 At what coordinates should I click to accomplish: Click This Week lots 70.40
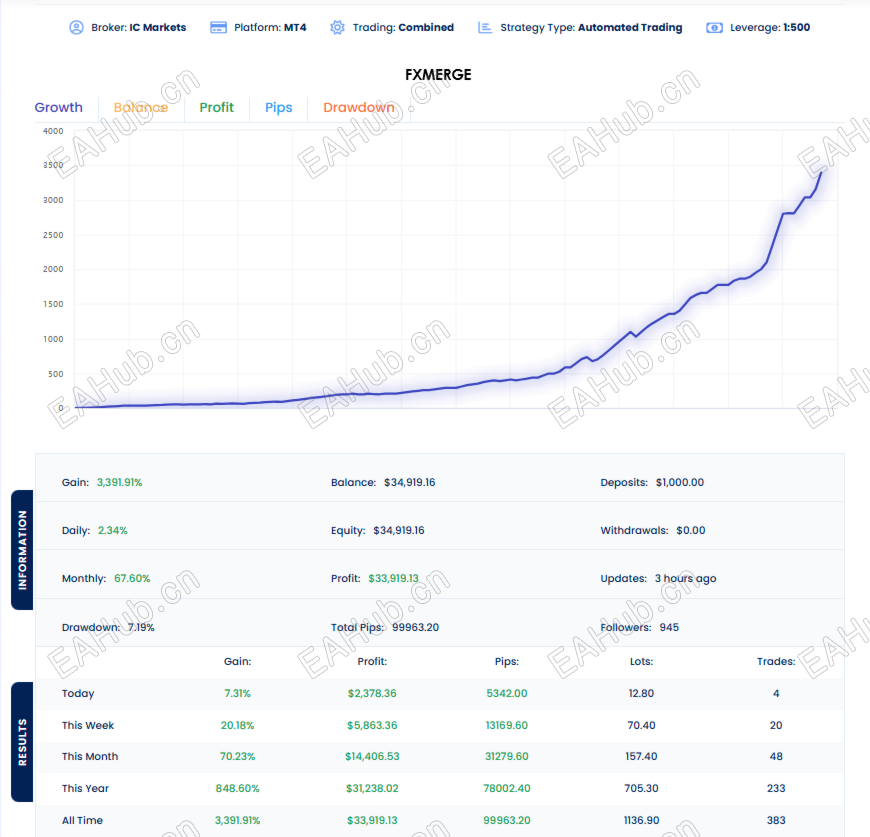tap(641, 725)
